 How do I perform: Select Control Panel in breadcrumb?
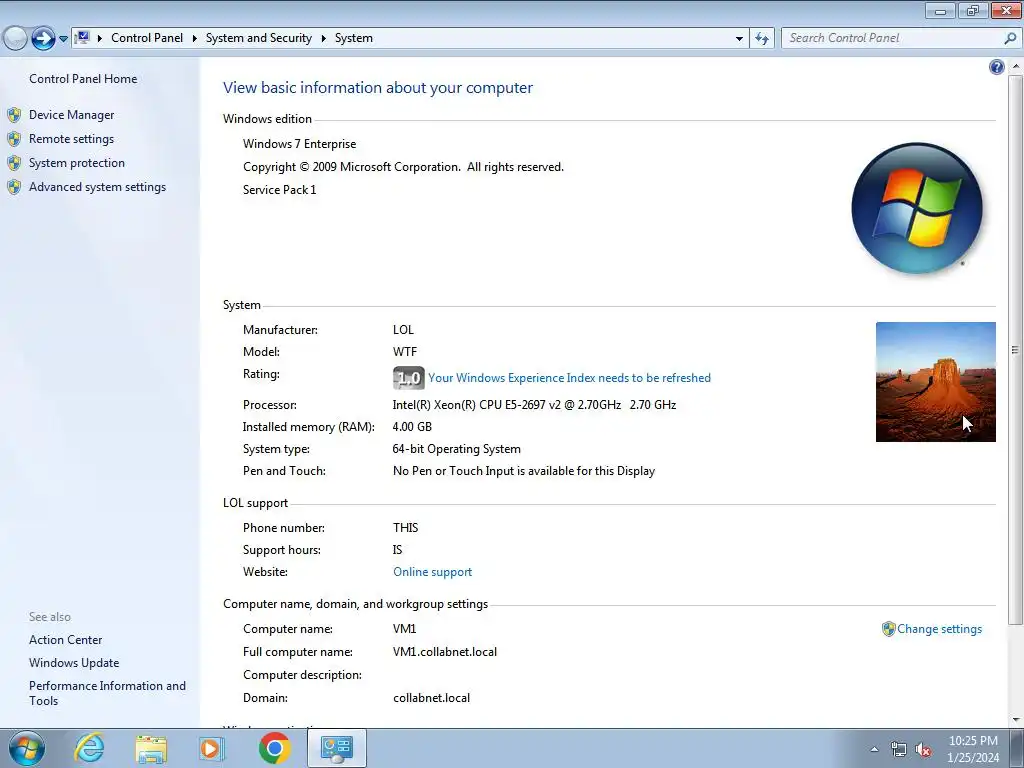(x=147, y=38)
